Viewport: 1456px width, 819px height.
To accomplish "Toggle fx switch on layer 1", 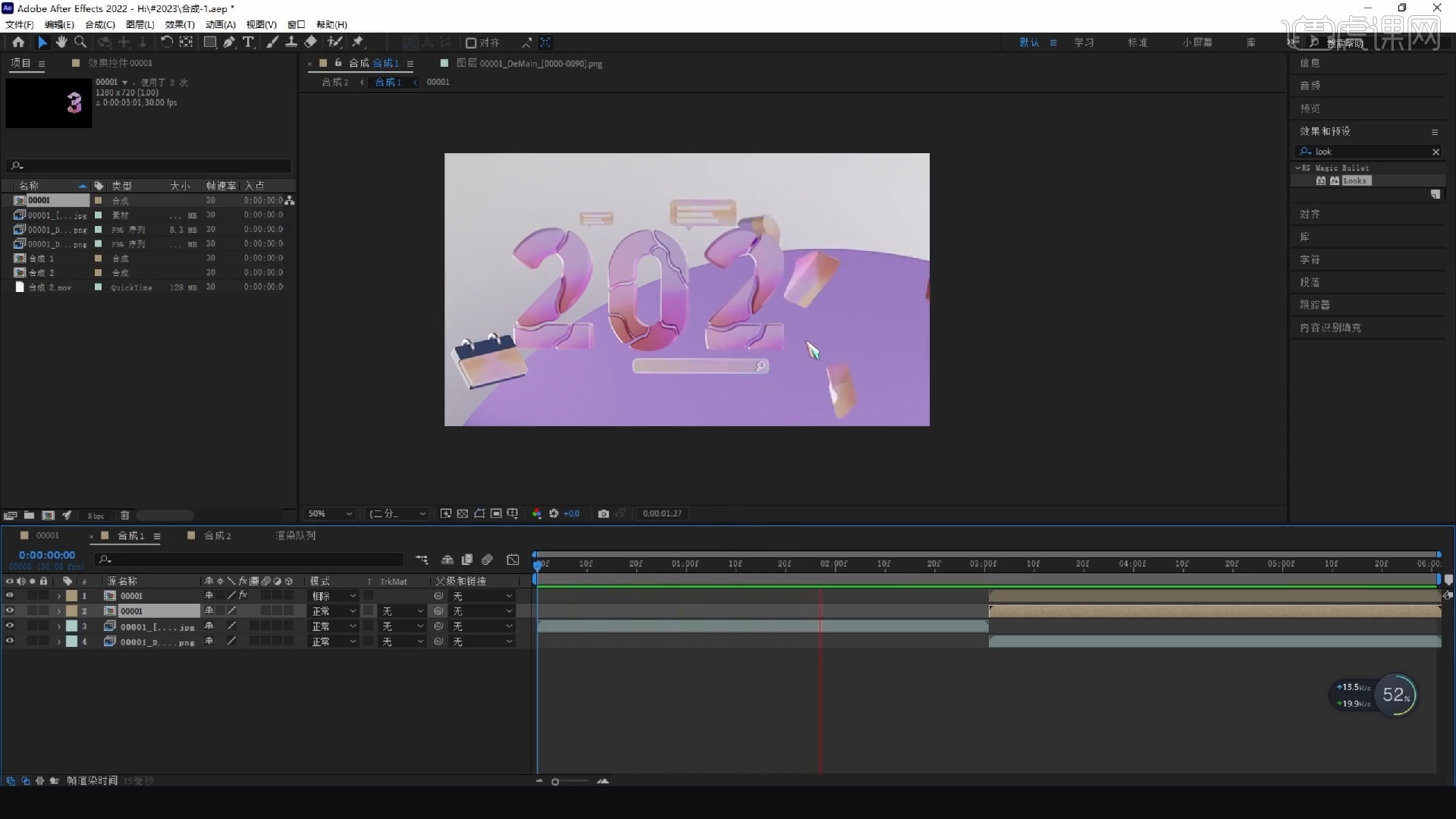I will [x=243, y=596].
